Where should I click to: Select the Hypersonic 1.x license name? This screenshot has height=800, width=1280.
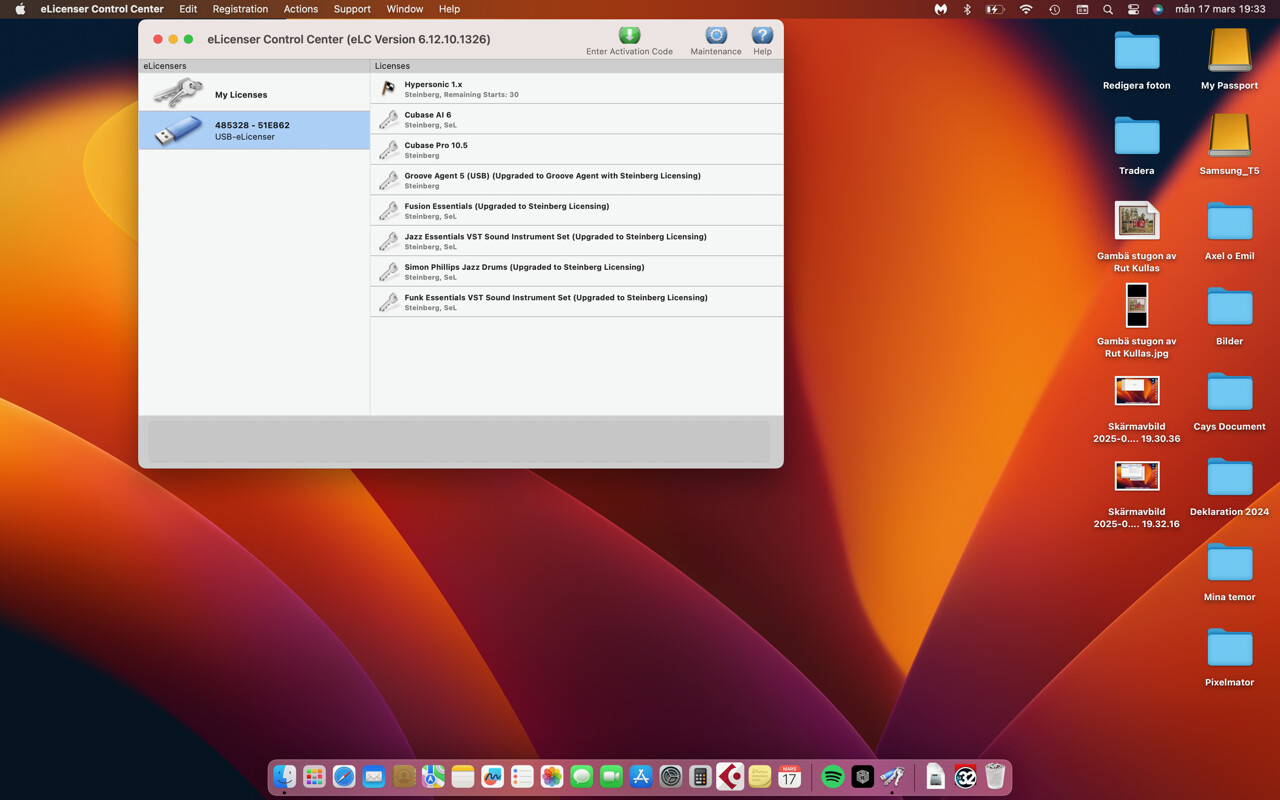(433, 85)
